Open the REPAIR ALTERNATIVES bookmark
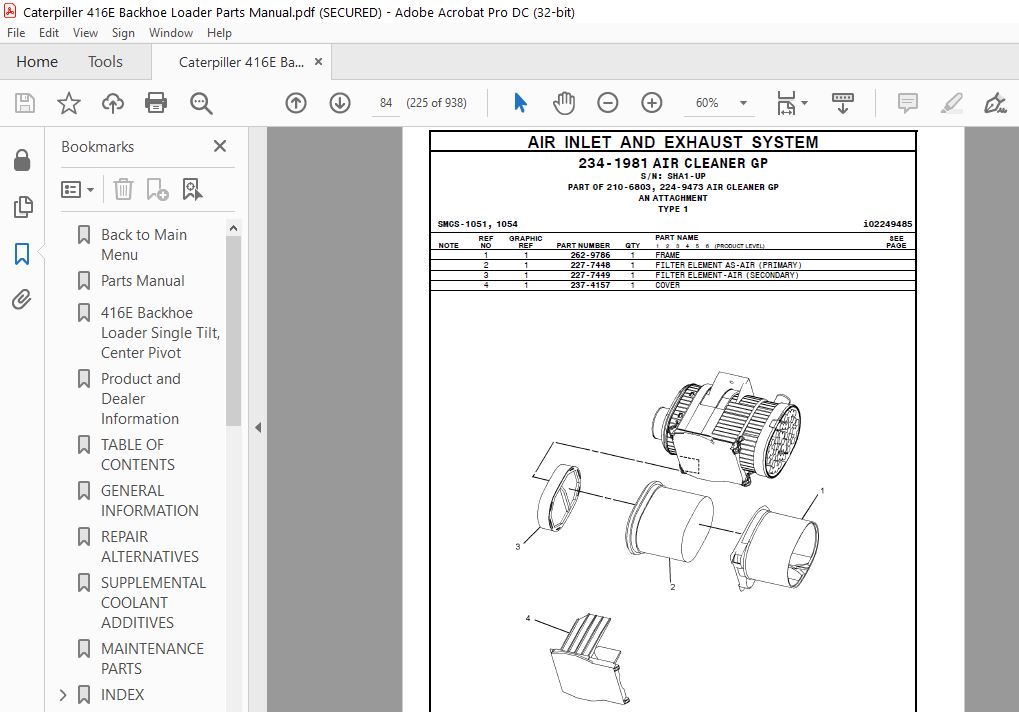Image resolution: width=1019 pixels, height=712 pixels. tap(149, 546)
